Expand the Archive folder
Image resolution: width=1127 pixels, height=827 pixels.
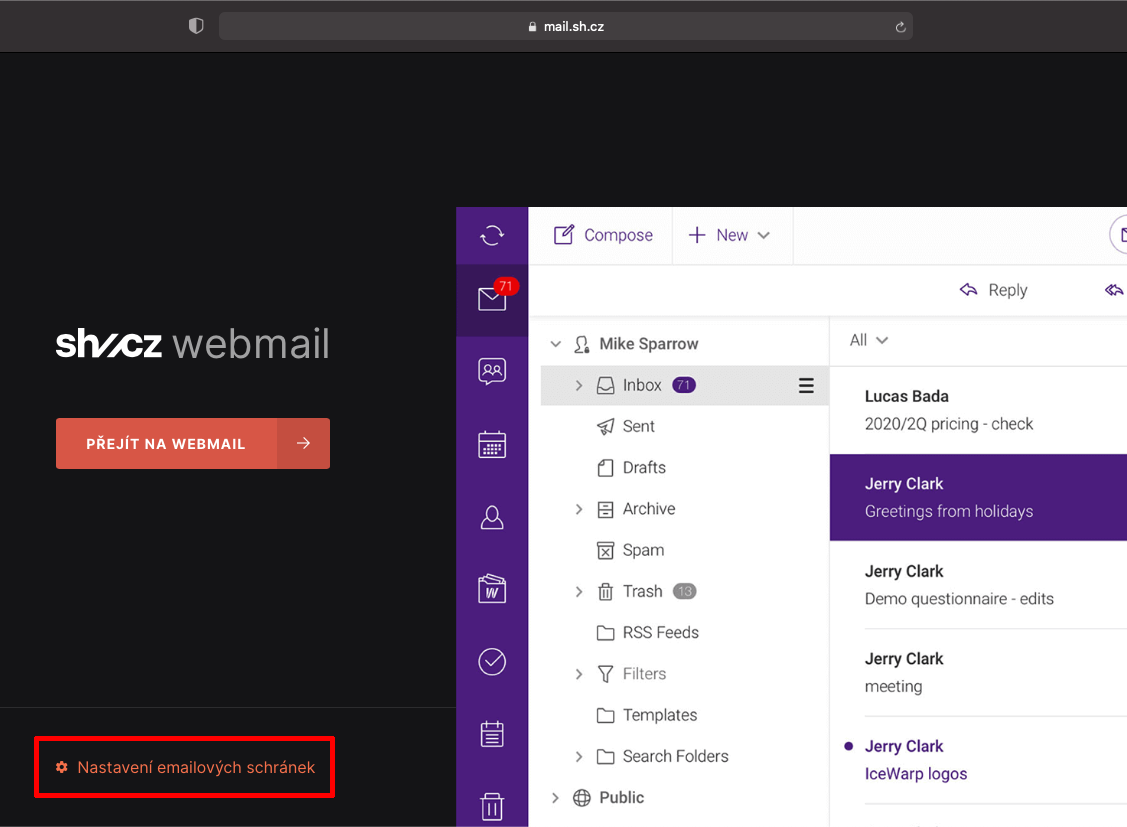point(579,509)
